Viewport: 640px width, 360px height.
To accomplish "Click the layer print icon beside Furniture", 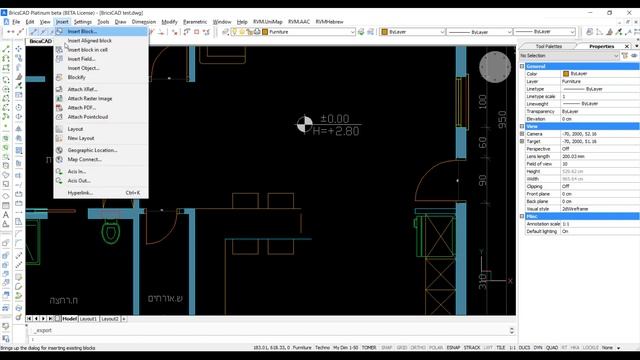I will click(257, 31).
